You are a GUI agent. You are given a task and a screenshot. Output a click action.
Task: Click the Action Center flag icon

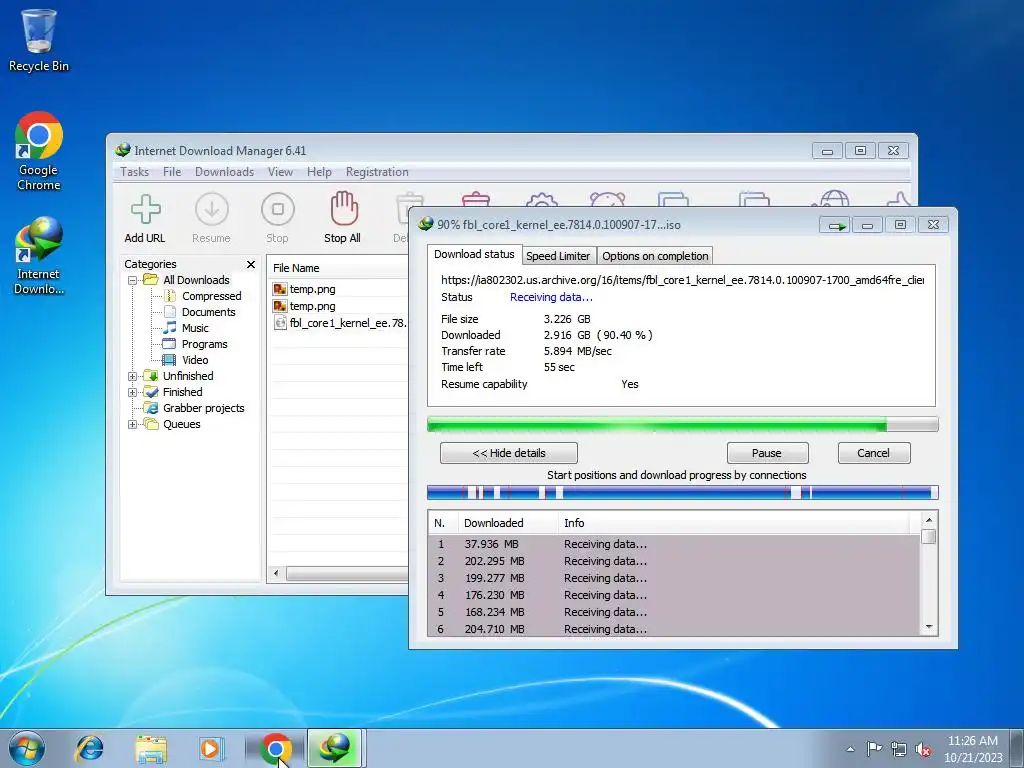point(874,748)
